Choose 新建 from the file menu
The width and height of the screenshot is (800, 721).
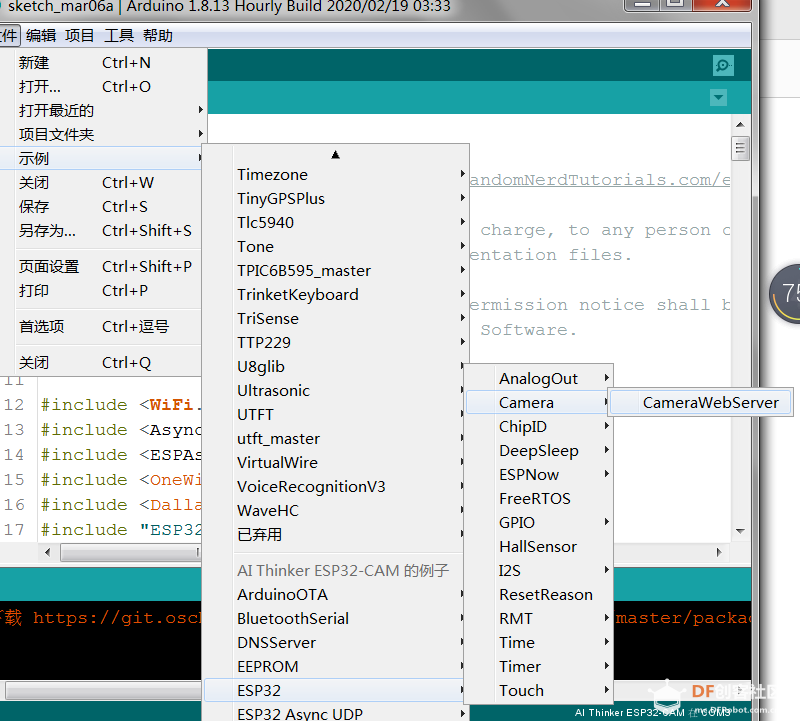click(103, 63)
